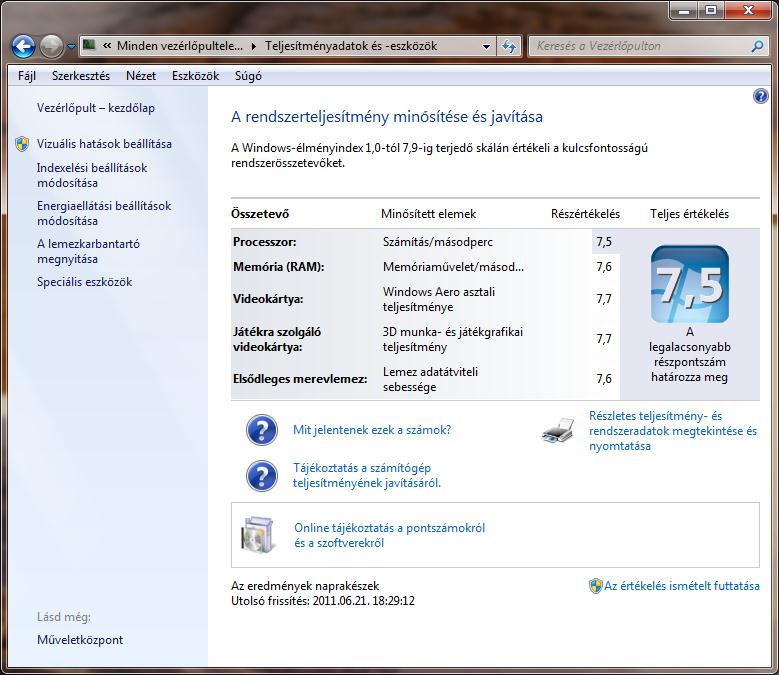Click the 'Részértékelés' column header
The height and width of the screenshot is (675, 779).
pos(585,214)
